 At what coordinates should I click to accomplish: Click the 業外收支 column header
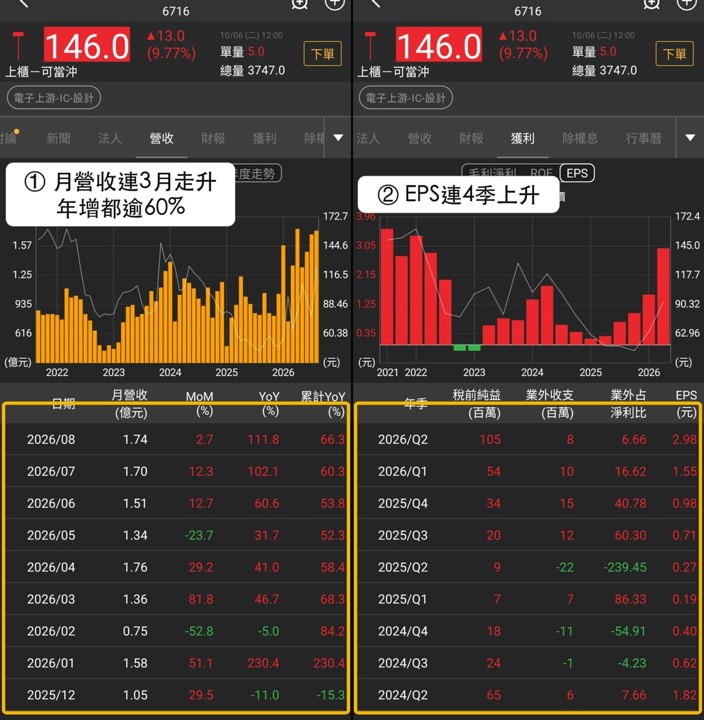[x=550, y=403]
